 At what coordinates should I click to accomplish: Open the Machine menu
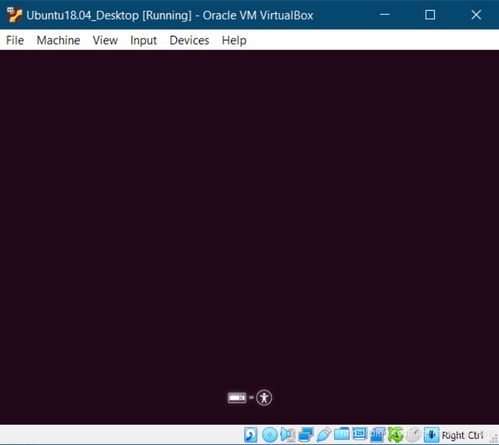coord(58,40)
